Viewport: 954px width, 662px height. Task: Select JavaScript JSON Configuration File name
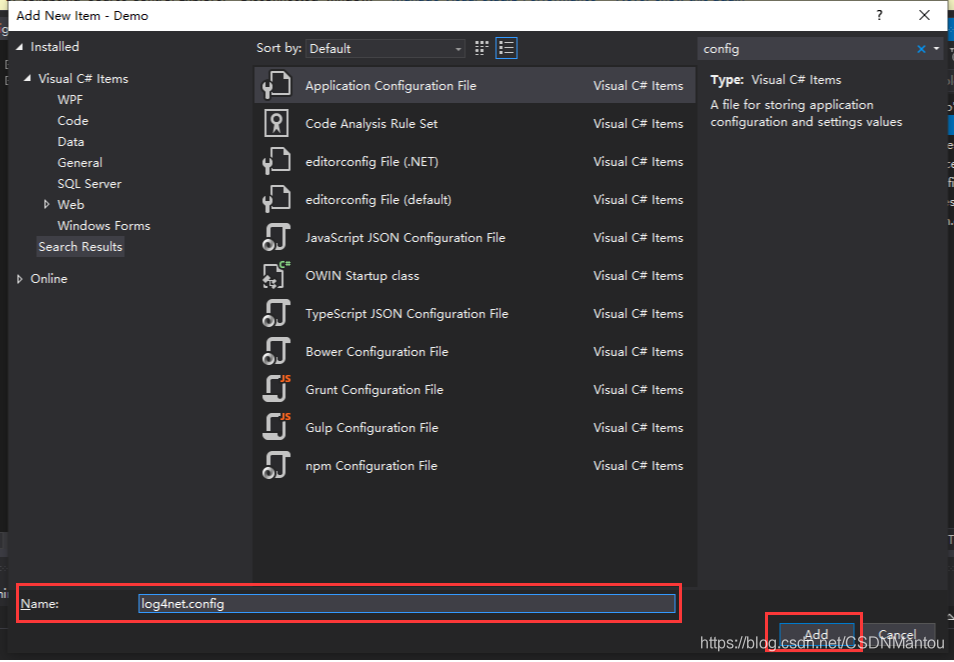(405, 238)
